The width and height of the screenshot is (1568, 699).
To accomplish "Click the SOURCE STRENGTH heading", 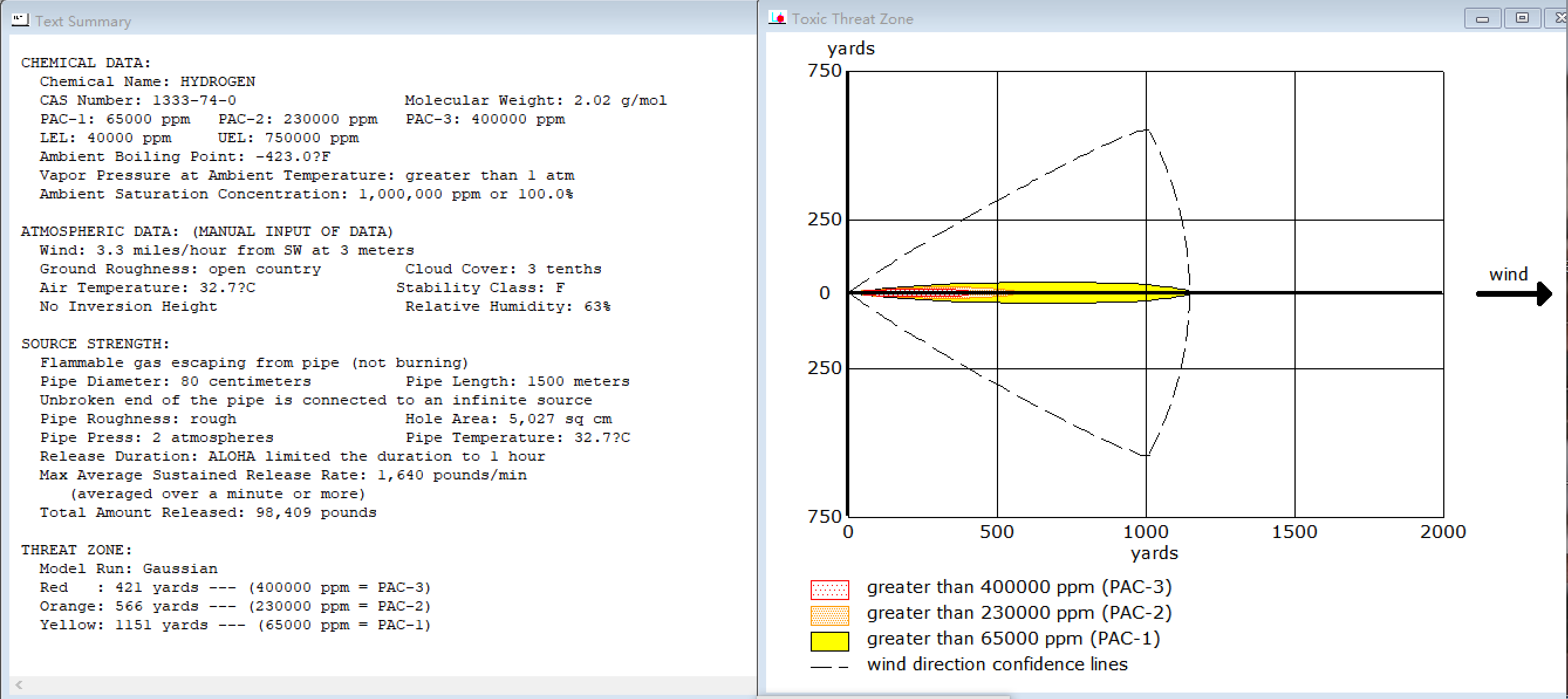I will (95, 344).
